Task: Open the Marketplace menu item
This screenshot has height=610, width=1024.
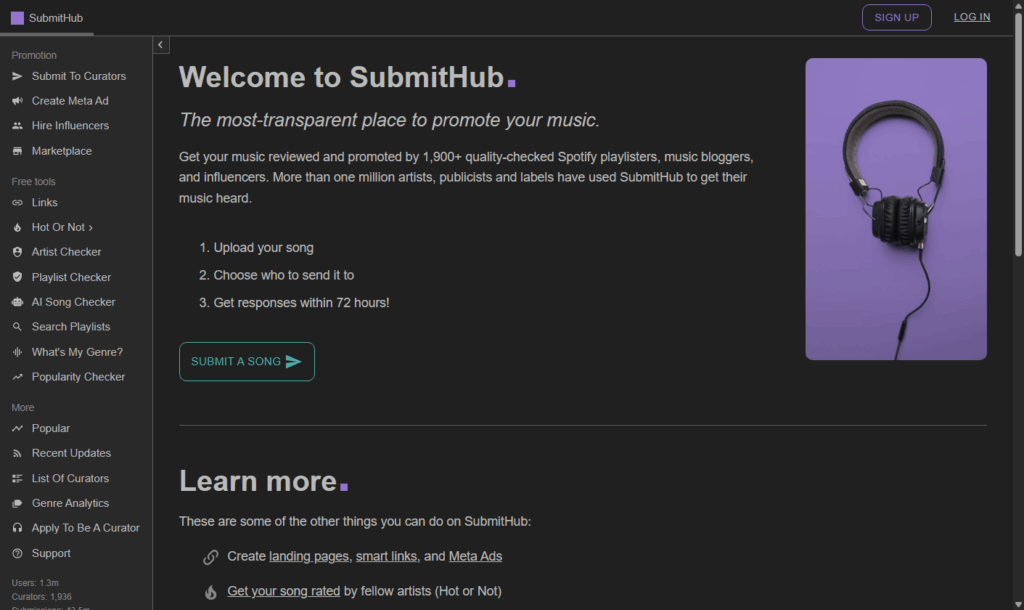Action: point(61,151)
